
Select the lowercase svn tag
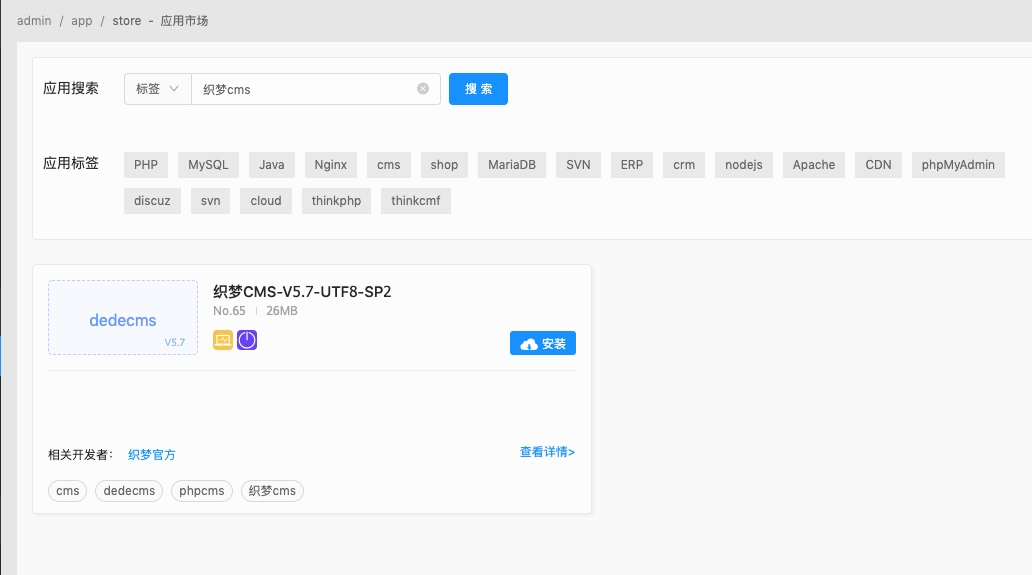pos(211,201)
